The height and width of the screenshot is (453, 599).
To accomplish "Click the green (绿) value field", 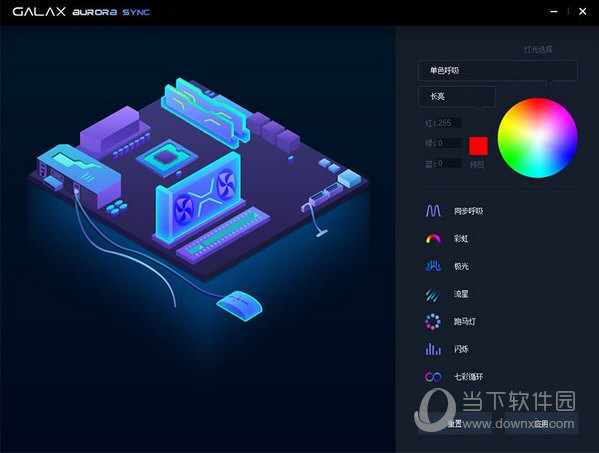I will point(449,143).
